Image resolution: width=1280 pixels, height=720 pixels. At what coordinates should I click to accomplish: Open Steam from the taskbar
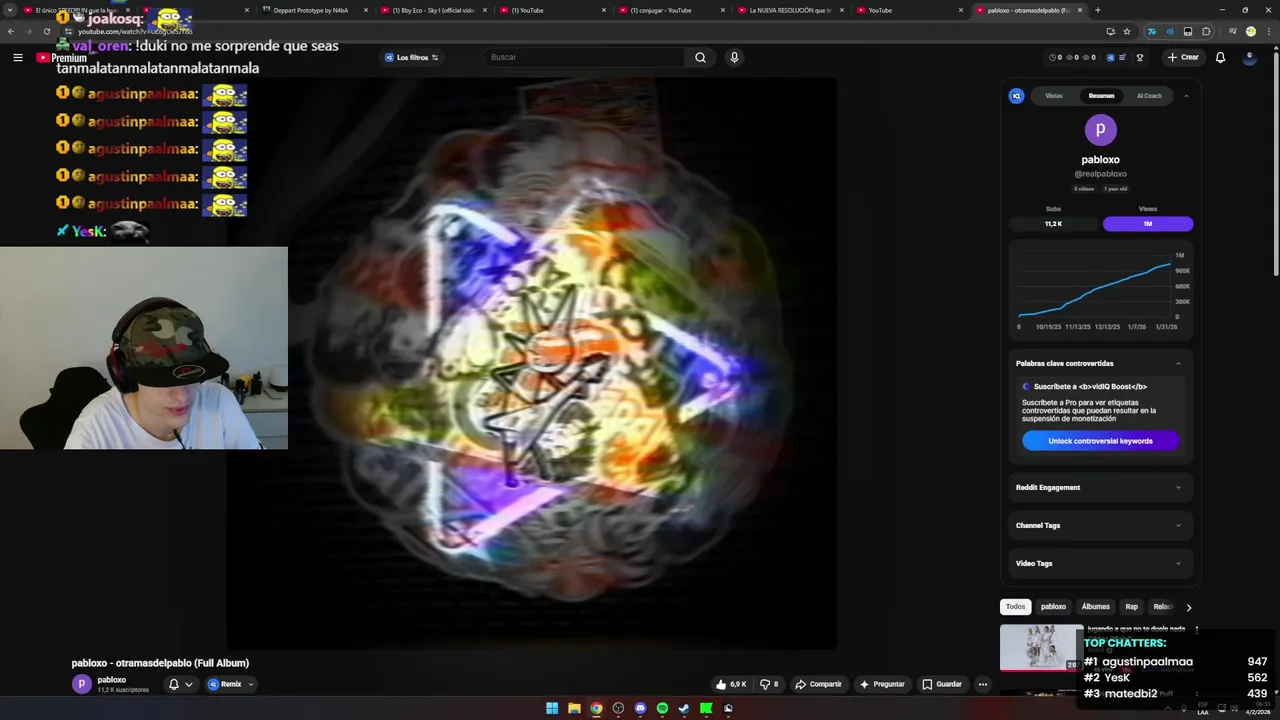pos(684,708)
